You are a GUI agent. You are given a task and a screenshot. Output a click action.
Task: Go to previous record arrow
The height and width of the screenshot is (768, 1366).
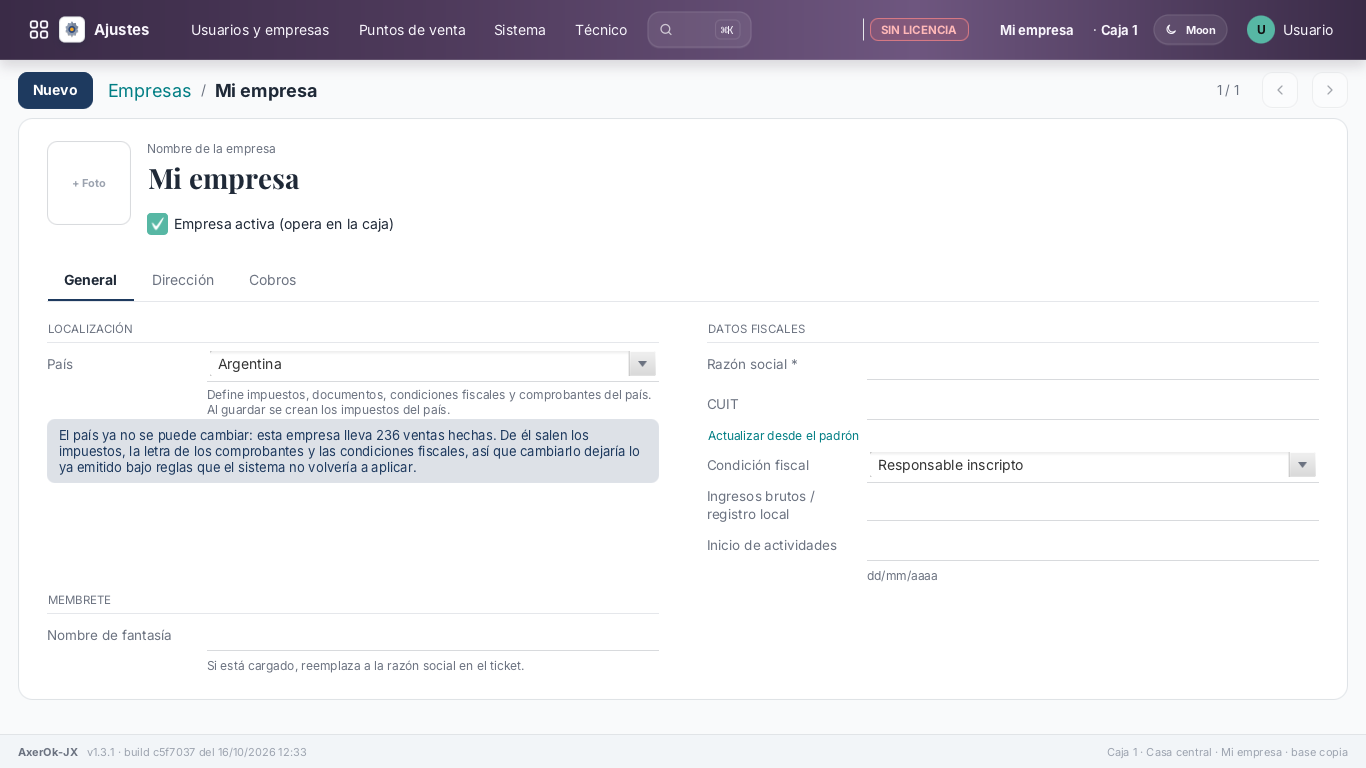click(x=1280, y=90)
